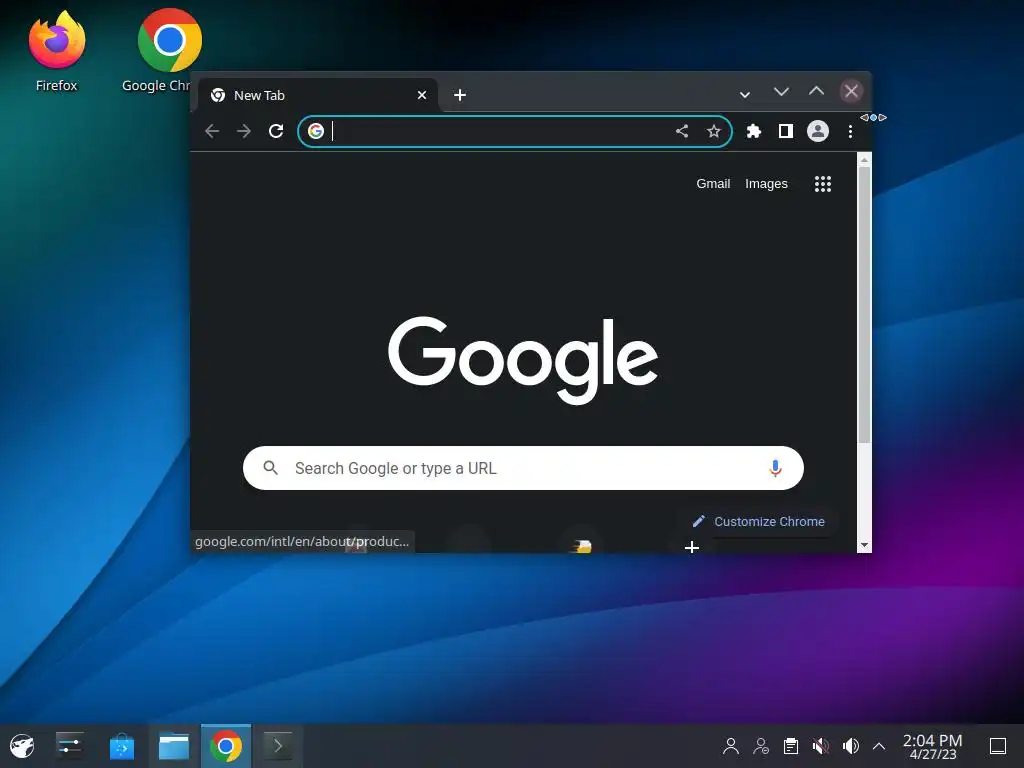Open the Chrome three-dot menu
The height and width of the screenshot is (768, 1024).
coord(850,131)
